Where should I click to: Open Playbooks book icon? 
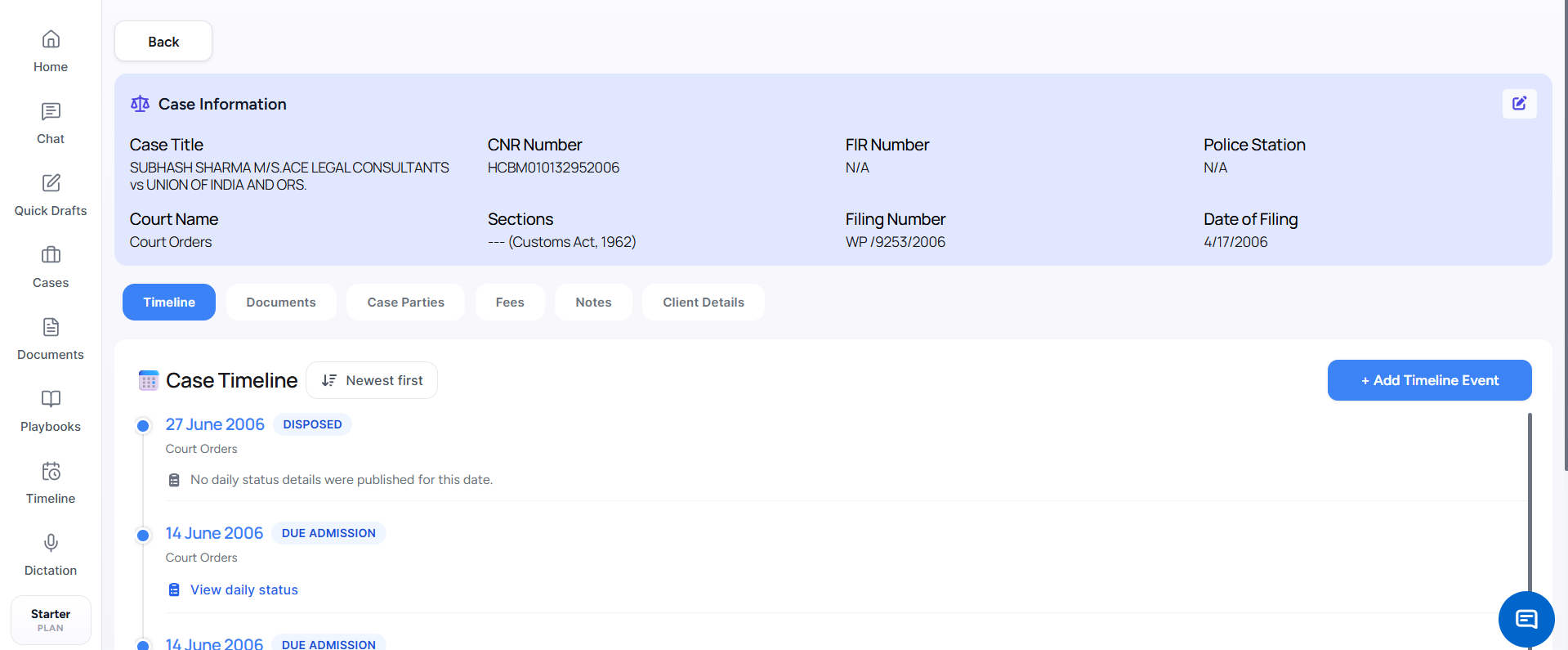(51, 399)
